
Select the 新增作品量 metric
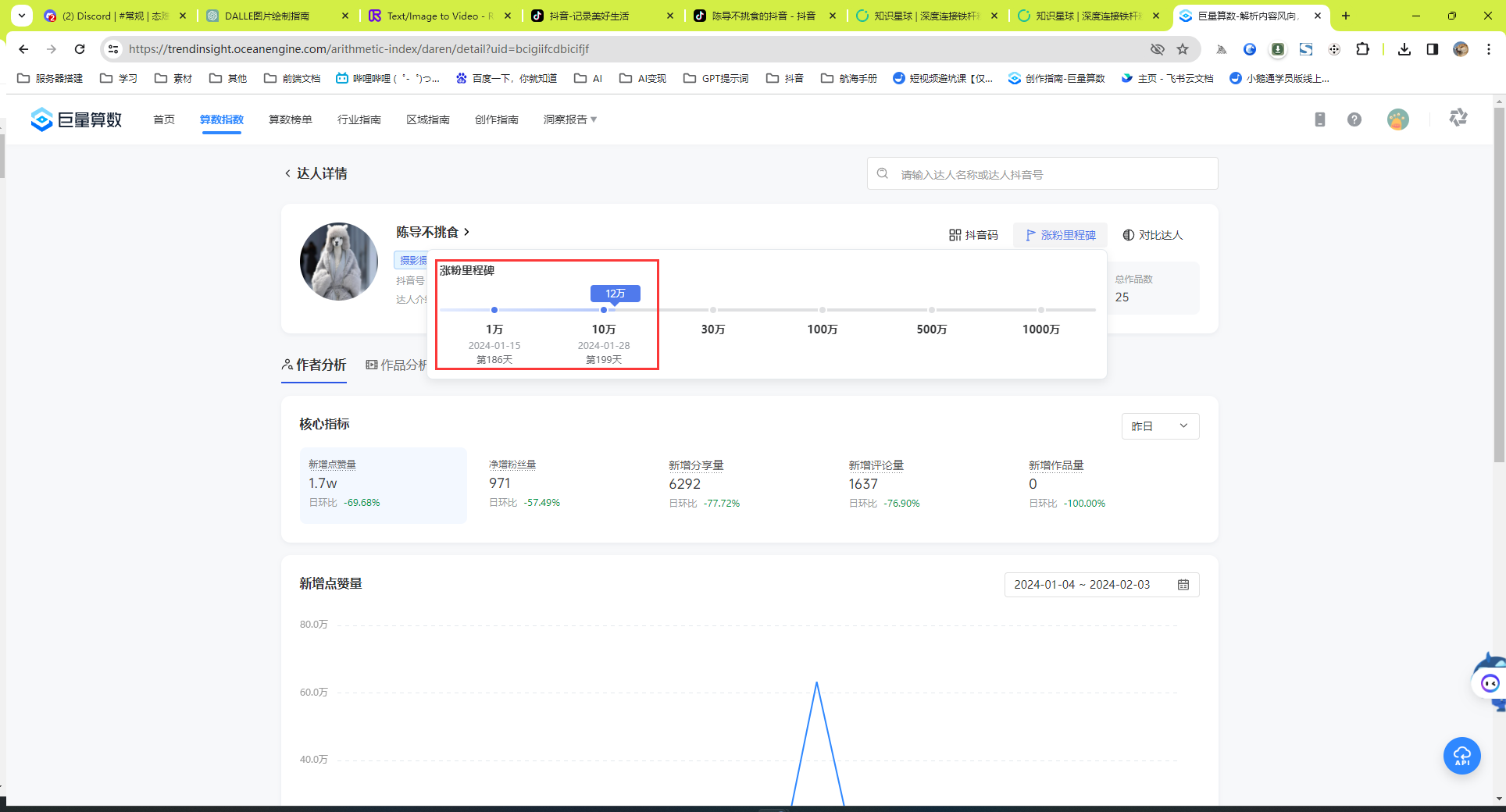coord(1067,485)
